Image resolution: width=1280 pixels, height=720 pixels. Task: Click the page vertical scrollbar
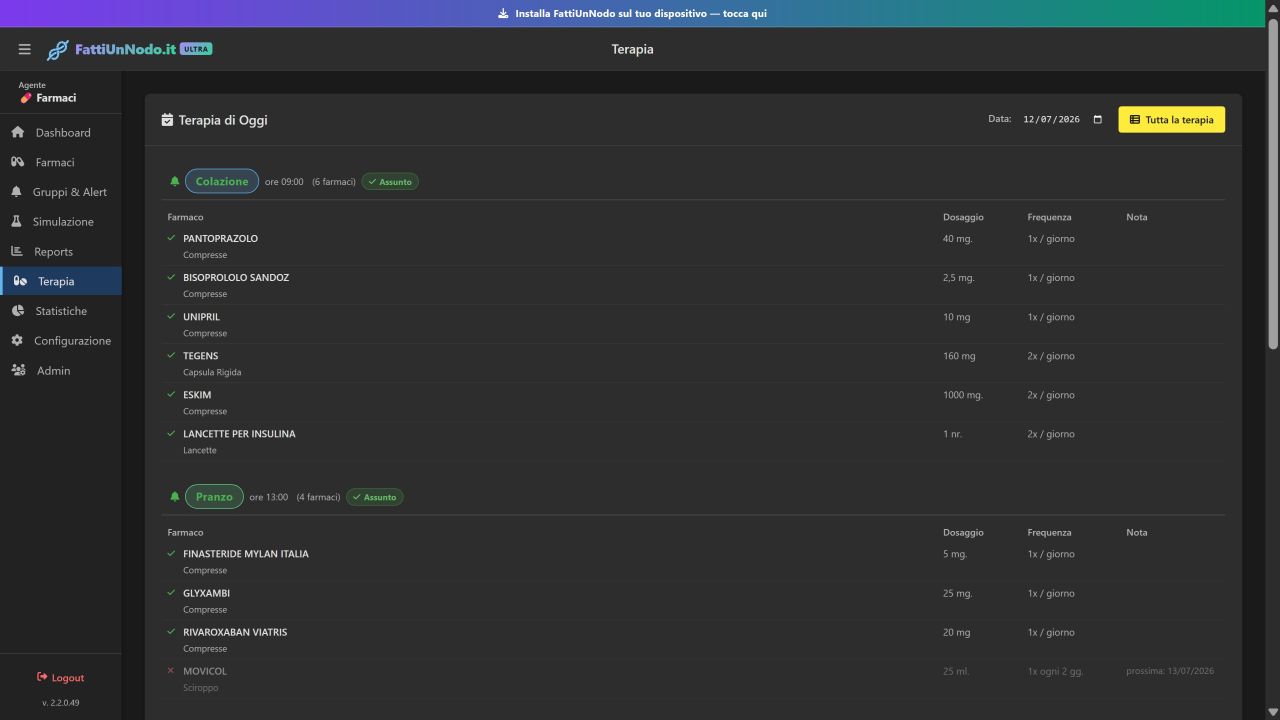(1273, 185)
